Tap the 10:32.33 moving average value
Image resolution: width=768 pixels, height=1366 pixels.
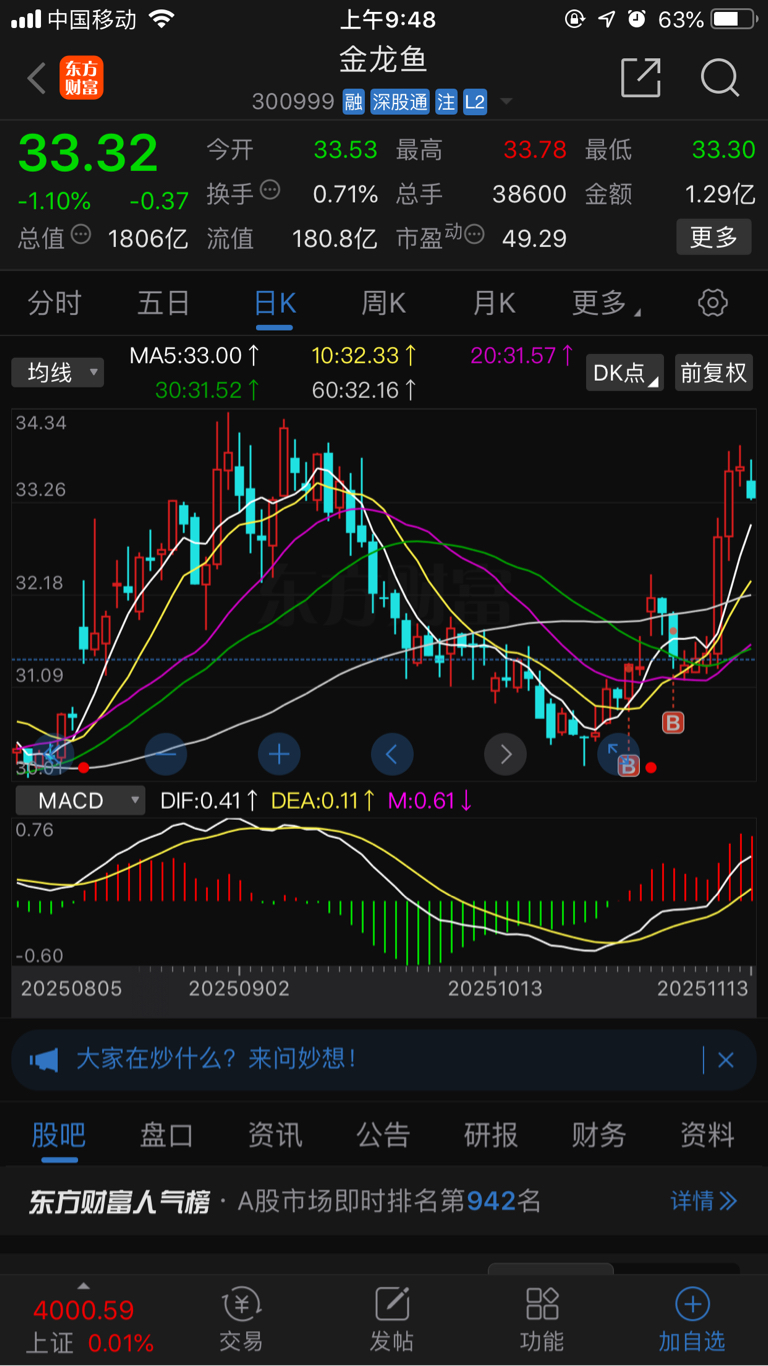point(364,355)
